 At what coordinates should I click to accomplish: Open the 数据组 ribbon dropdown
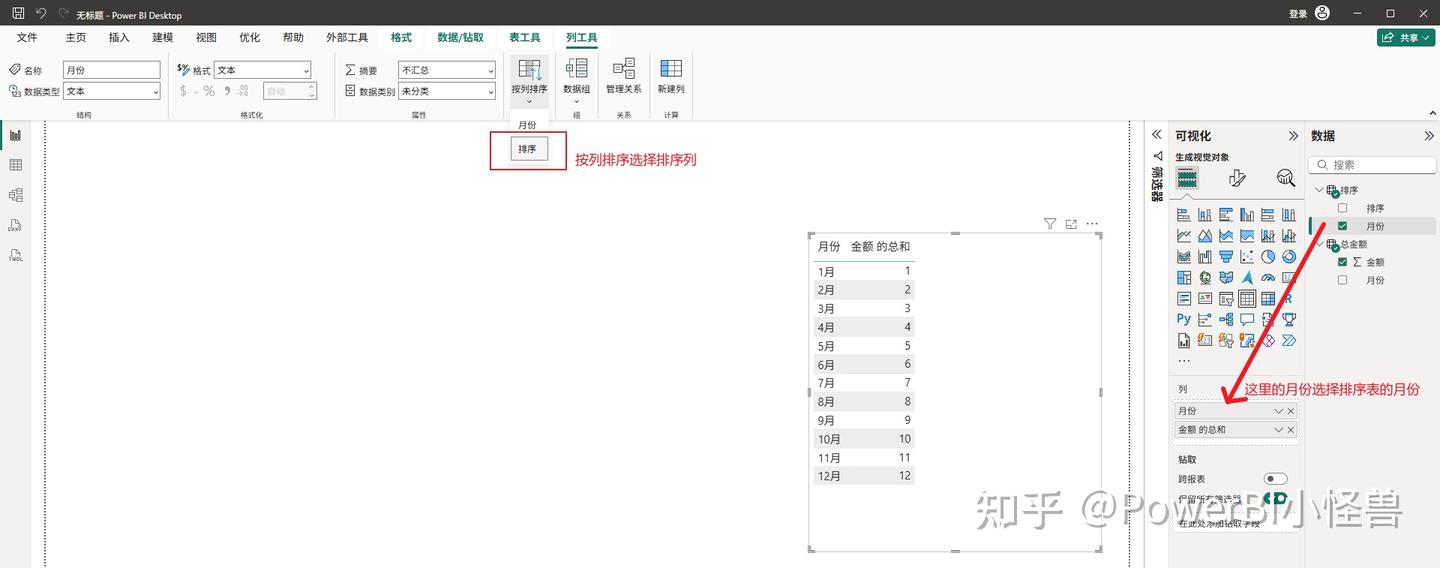[577, 80]
